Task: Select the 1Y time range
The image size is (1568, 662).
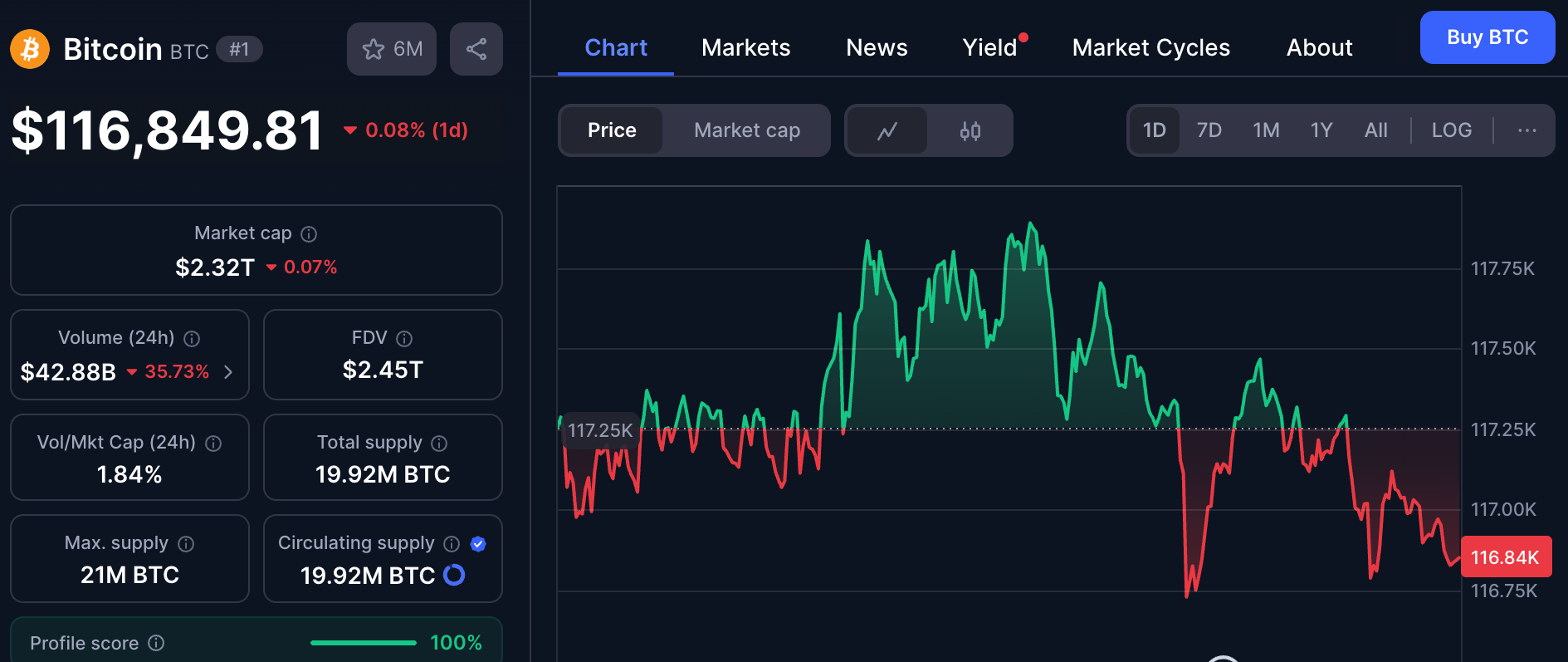Action: (1321, 130)
